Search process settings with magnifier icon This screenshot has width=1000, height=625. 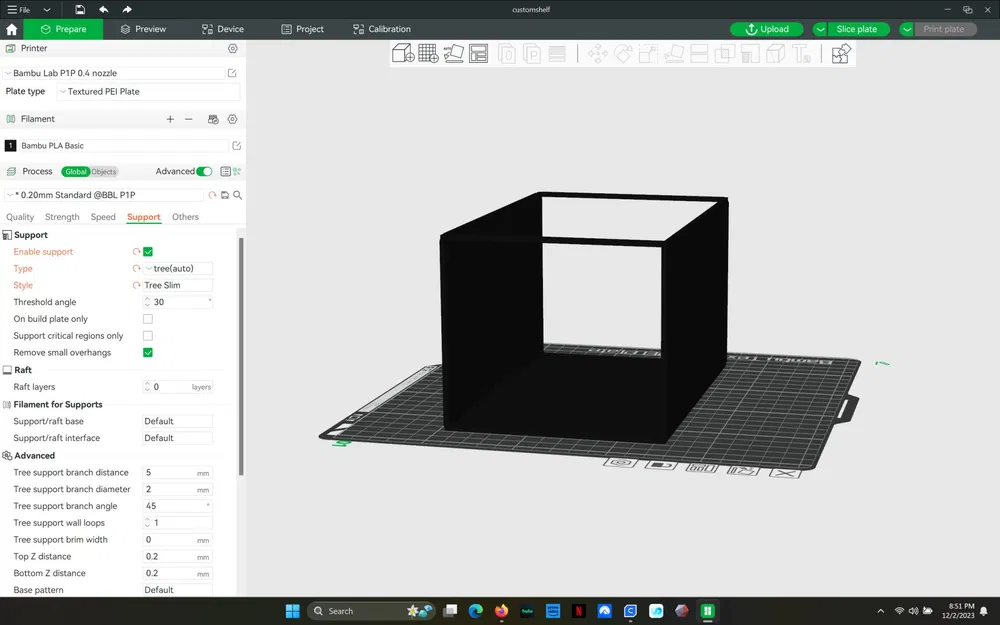coord(238,195)
